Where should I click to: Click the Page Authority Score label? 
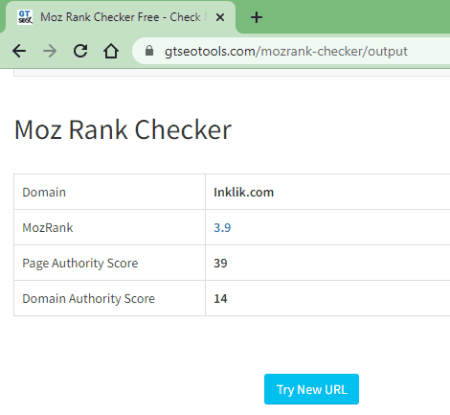coord(80,263)
